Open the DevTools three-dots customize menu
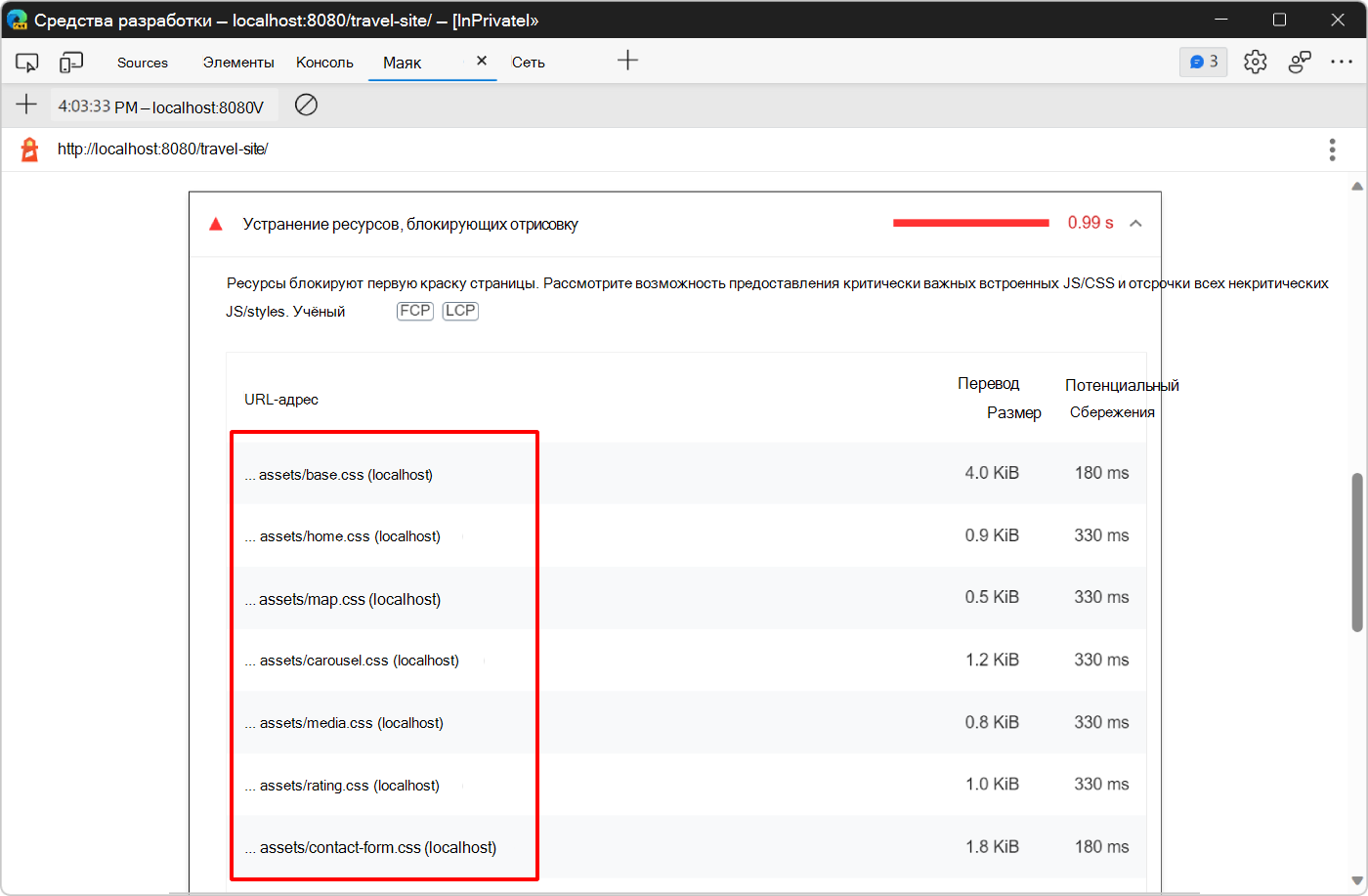 pos(1342,62)
